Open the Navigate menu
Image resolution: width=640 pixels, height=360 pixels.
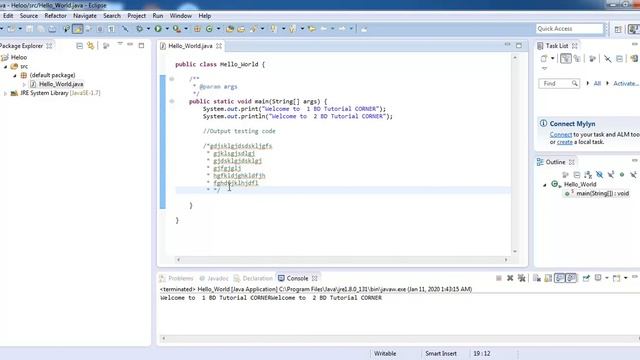point(85,16)
